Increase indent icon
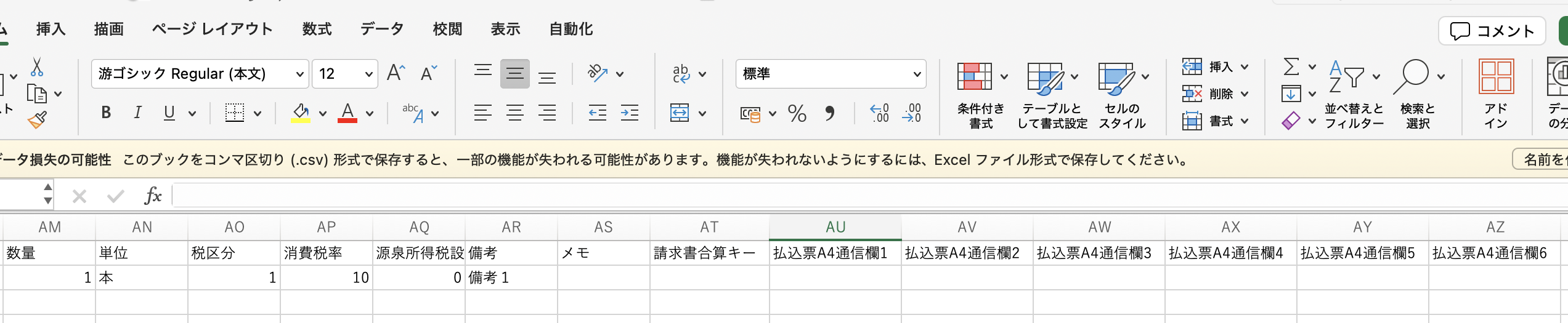The height and width of the screenshot is (323, 1568). tap(630, 113)
